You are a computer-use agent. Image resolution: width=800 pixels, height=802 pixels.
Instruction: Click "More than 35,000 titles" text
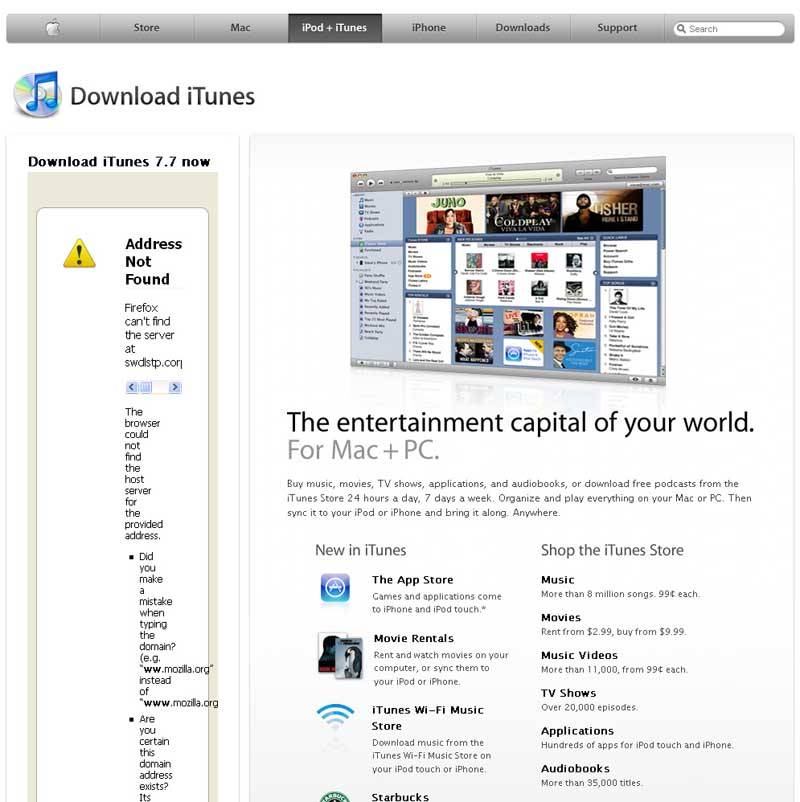(592, 783)
